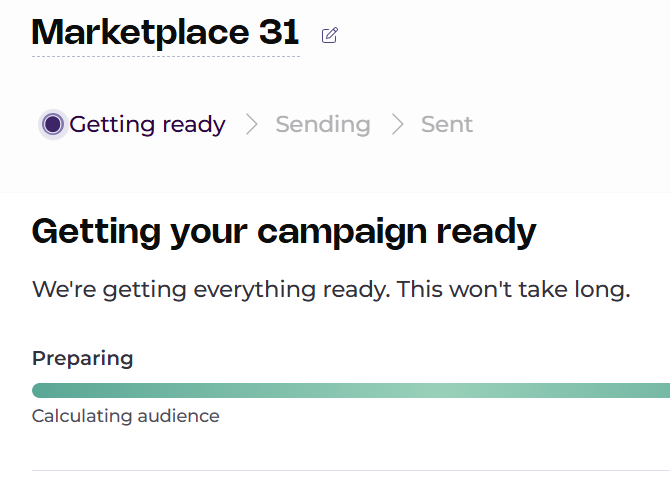
Task: Click the Preparing label above progress bar
Action: [82, 358]
